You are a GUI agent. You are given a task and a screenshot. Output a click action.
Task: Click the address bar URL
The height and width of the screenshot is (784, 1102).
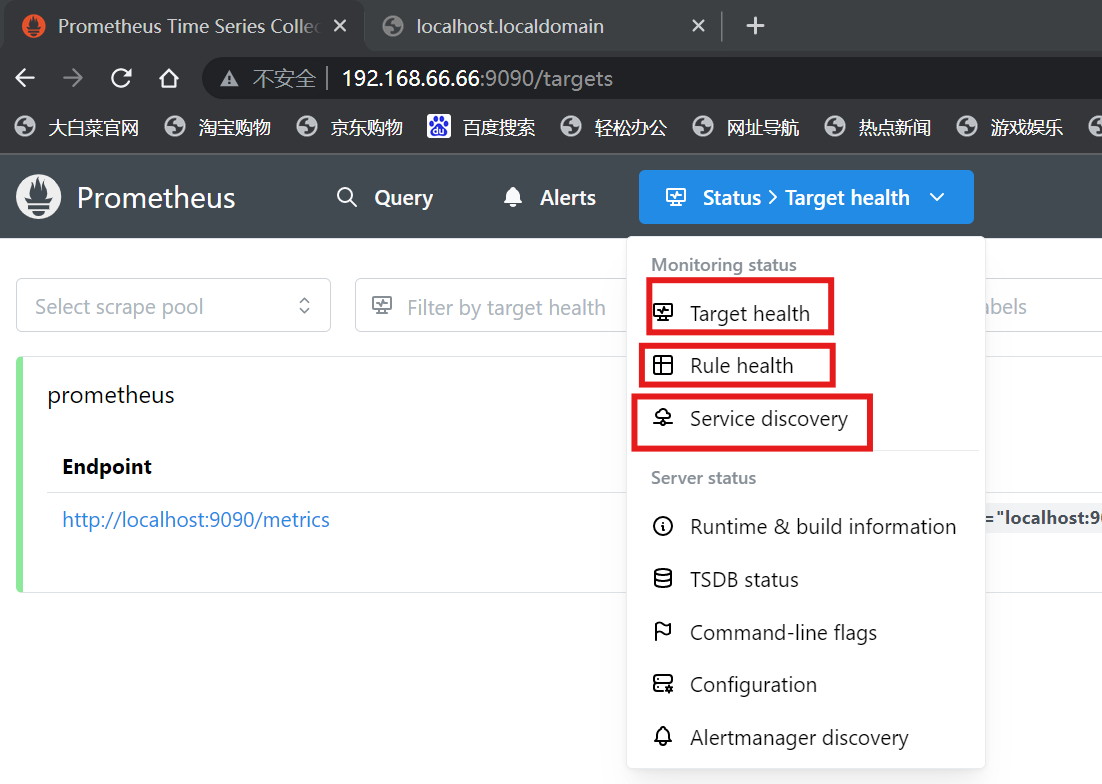click(x=477, y=78)
